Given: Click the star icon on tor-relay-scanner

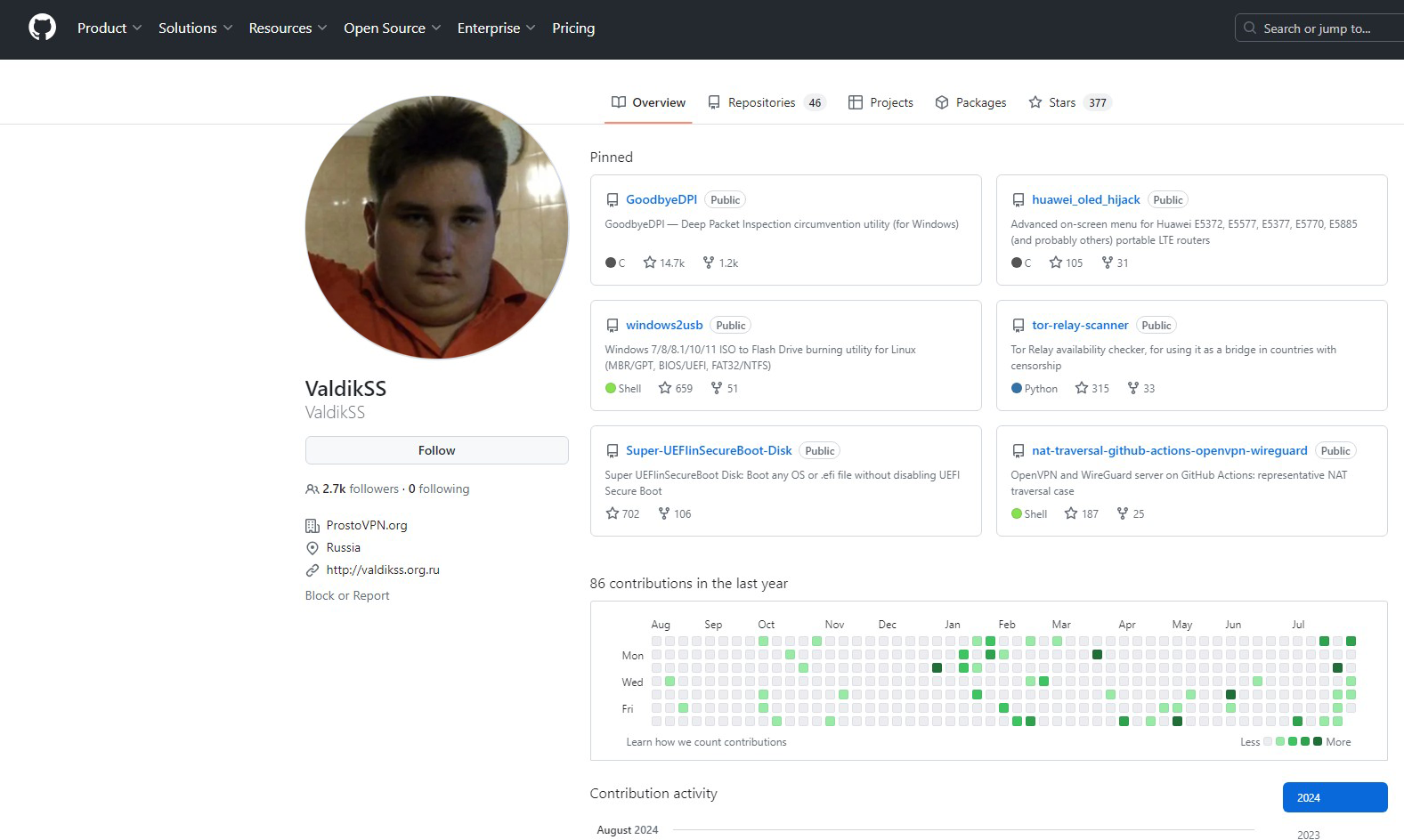Looking at the screenshot, I should 1082,388.
